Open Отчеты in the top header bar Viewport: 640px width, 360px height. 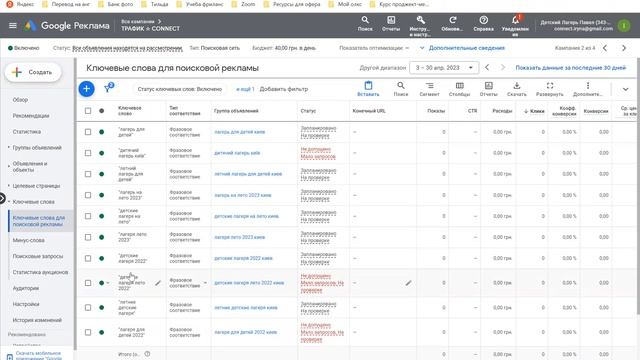pyautogui.click(x=391, y=23)
